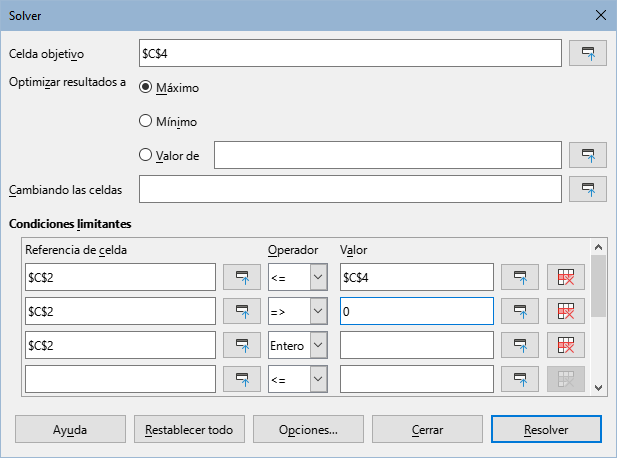Open Opciones... dialog

tap(308, 429)
